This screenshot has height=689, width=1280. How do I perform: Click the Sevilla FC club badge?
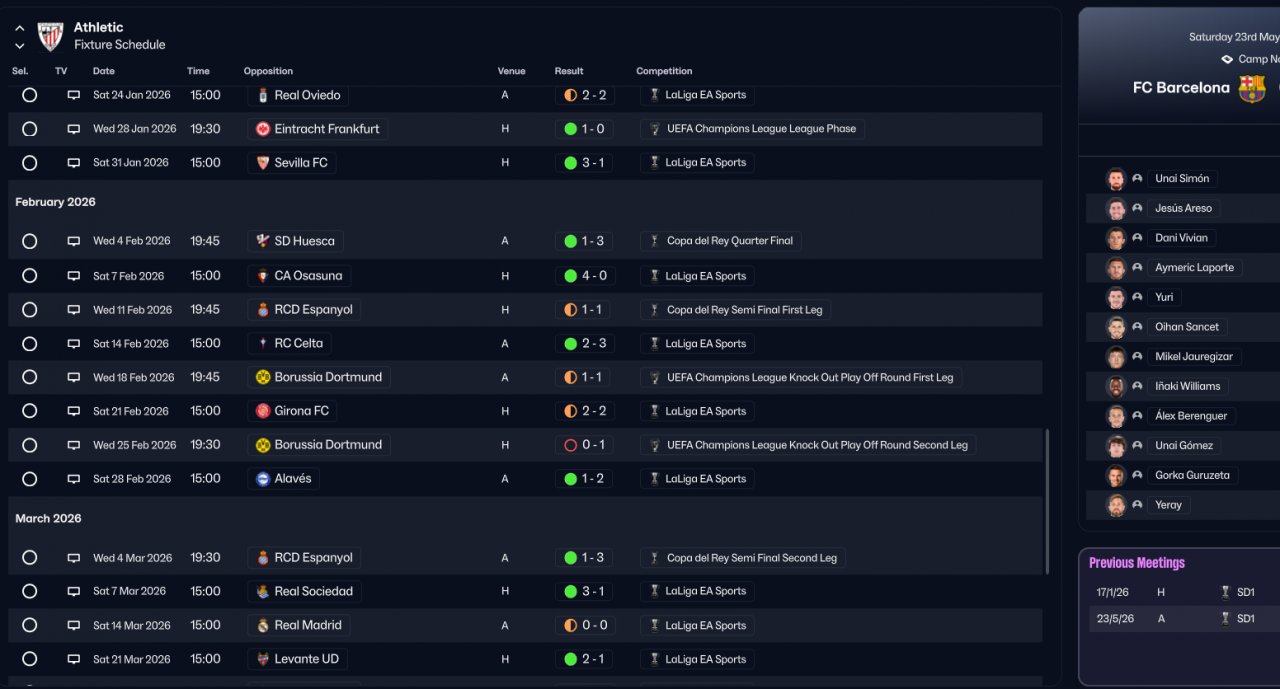[263, 163]
